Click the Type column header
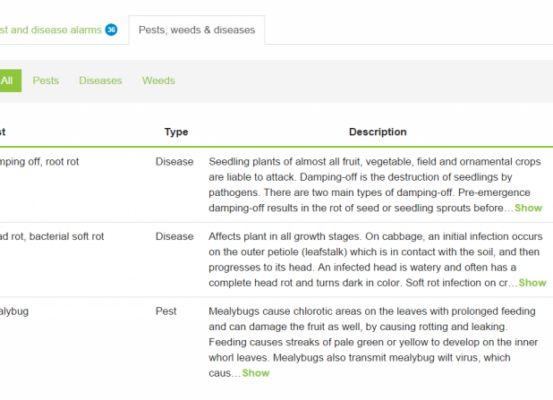Image resolution: width=553 pixels, height=400 pixels. pyautogui.click(x=176, y=132)
